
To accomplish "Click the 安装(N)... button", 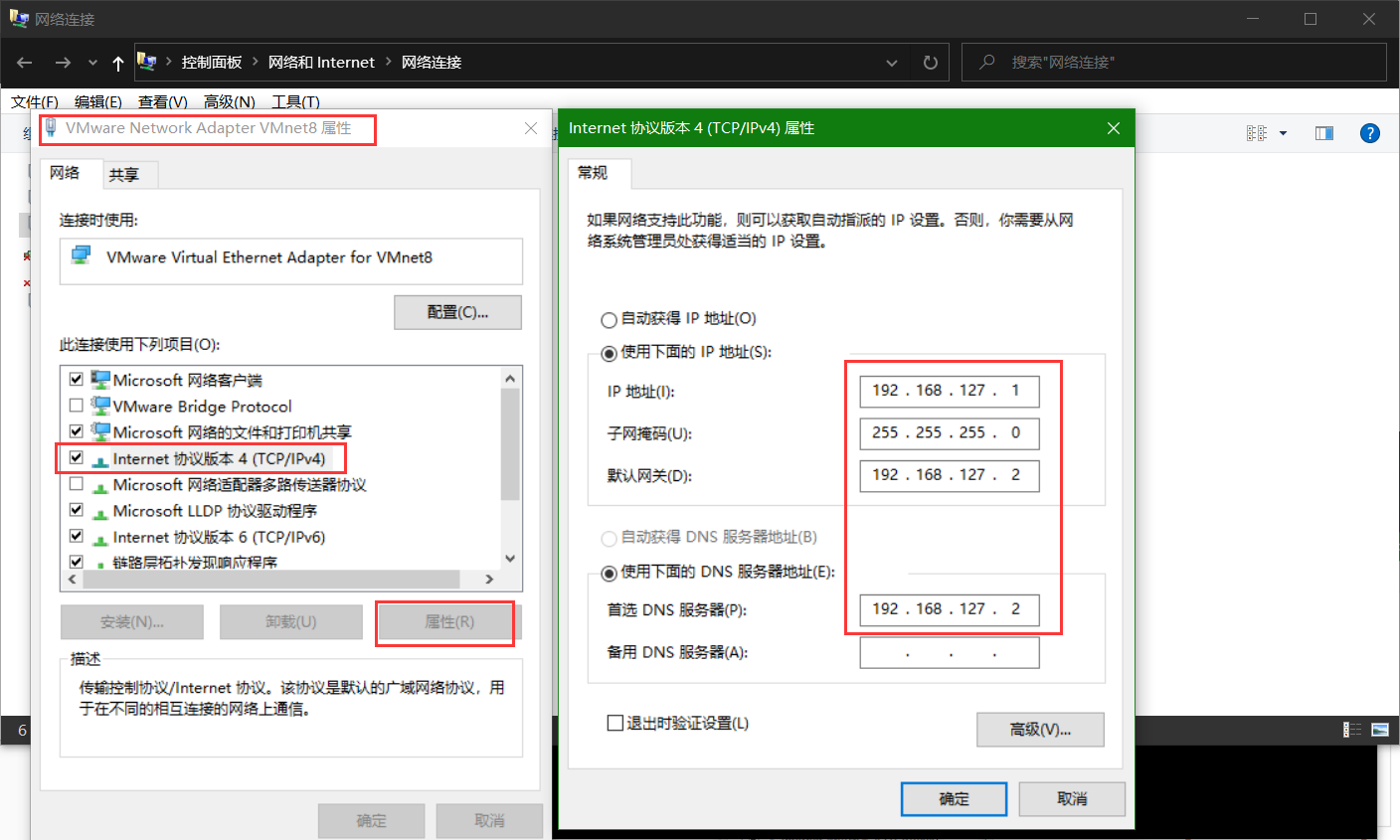I will point(132,622).
